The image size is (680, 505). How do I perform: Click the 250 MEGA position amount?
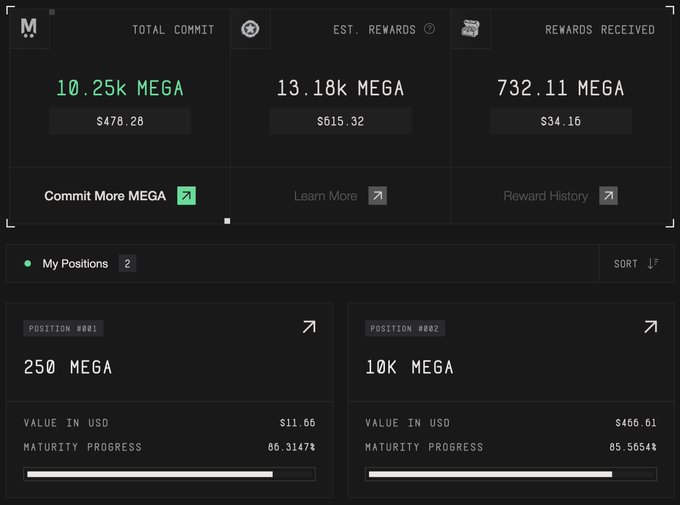68,367
